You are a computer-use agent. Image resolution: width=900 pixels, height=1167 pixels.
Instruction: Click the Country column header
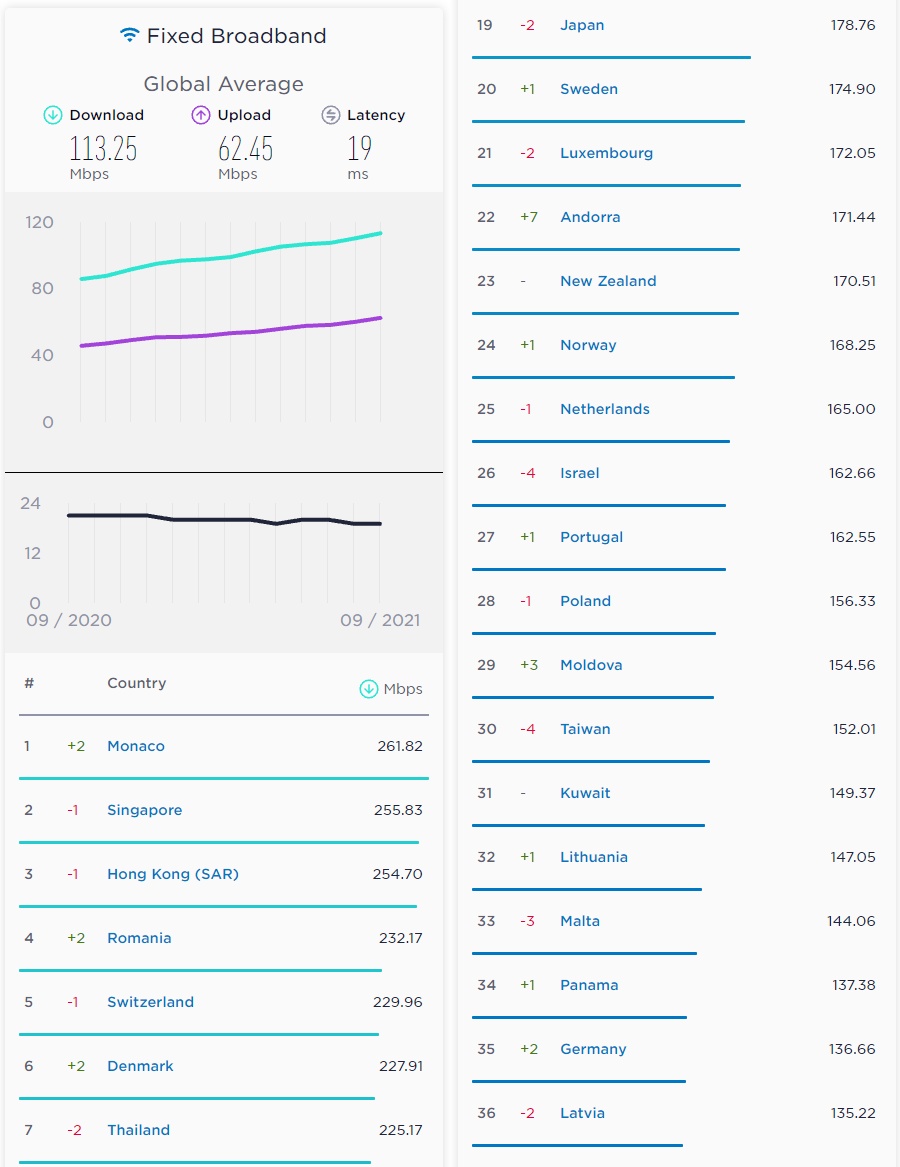point(137,683)
